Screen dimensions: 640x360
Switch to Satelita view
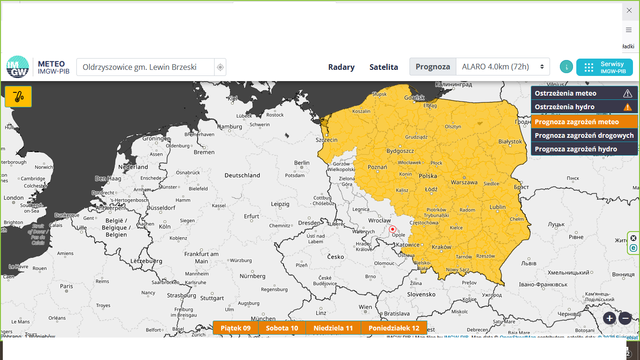point(384,67)
